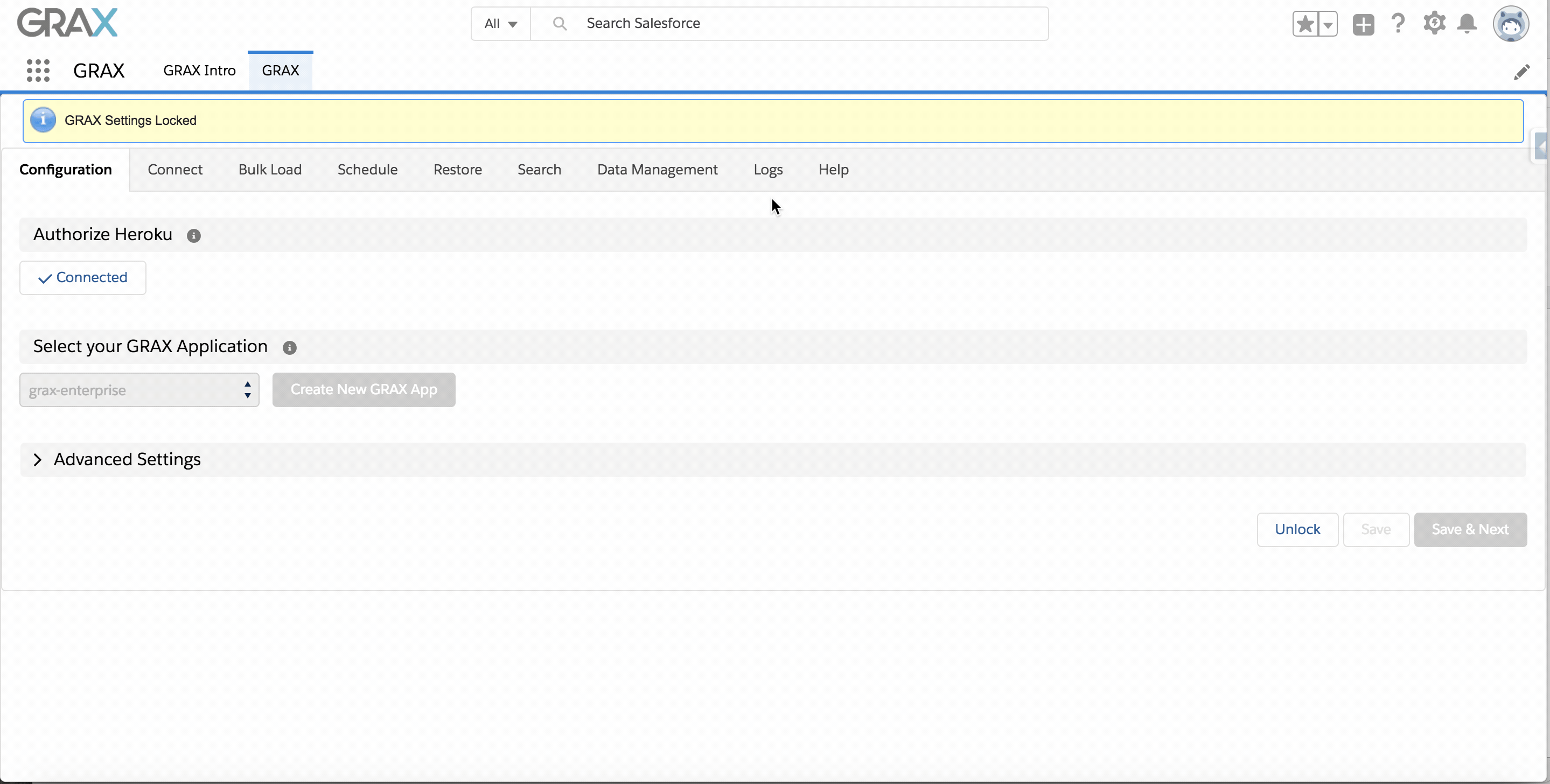Click the Connected Heroku button

pos(83,278)
